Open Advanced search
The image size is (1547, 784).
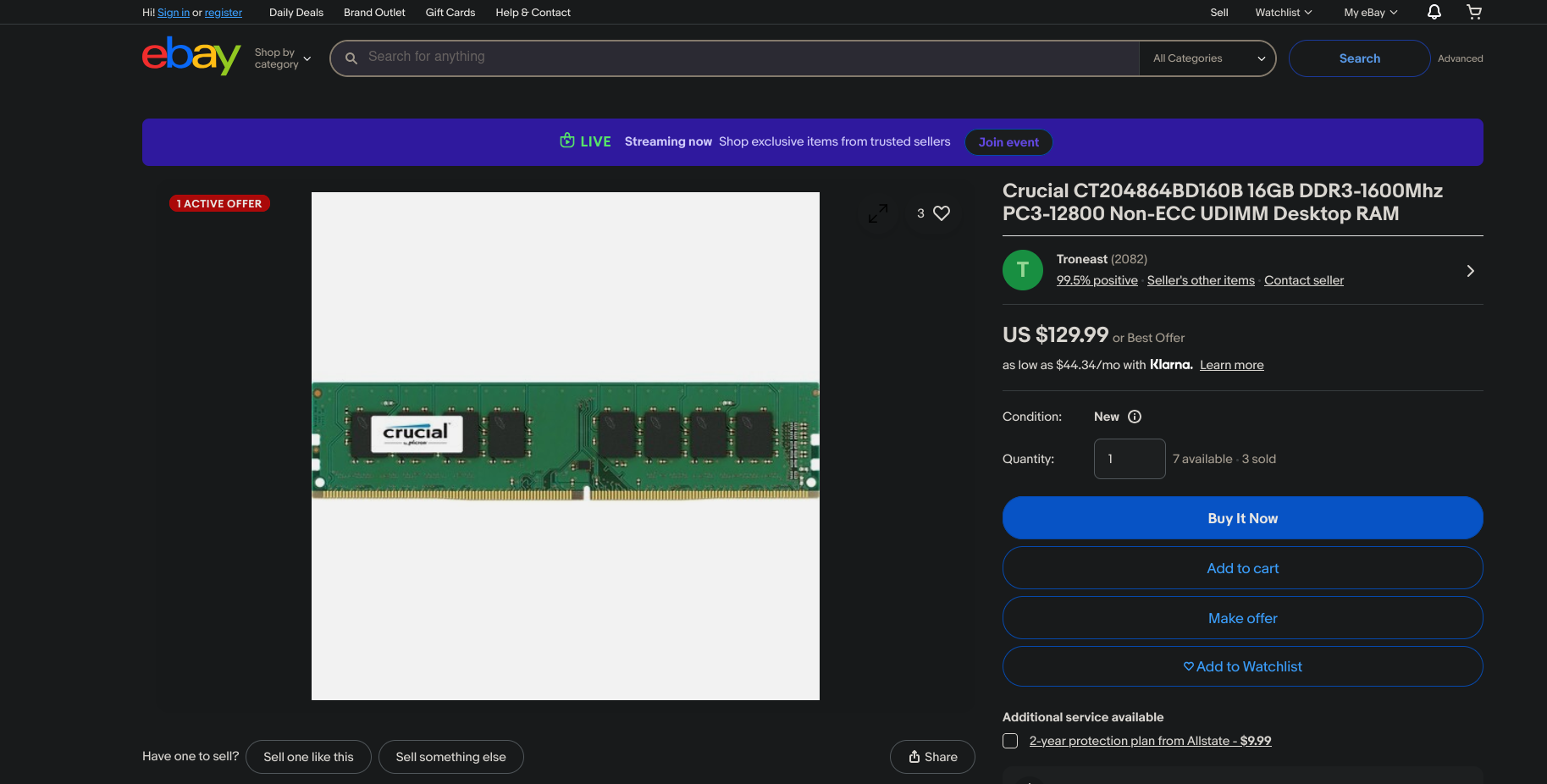click(1461, 58)
